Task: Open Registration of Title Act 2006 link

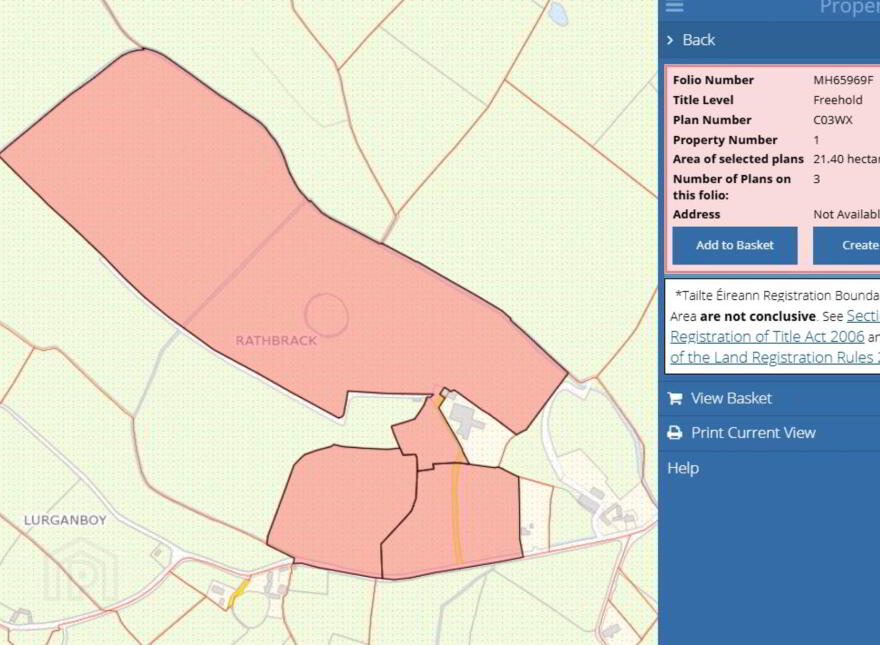Action: coord(767,337)
